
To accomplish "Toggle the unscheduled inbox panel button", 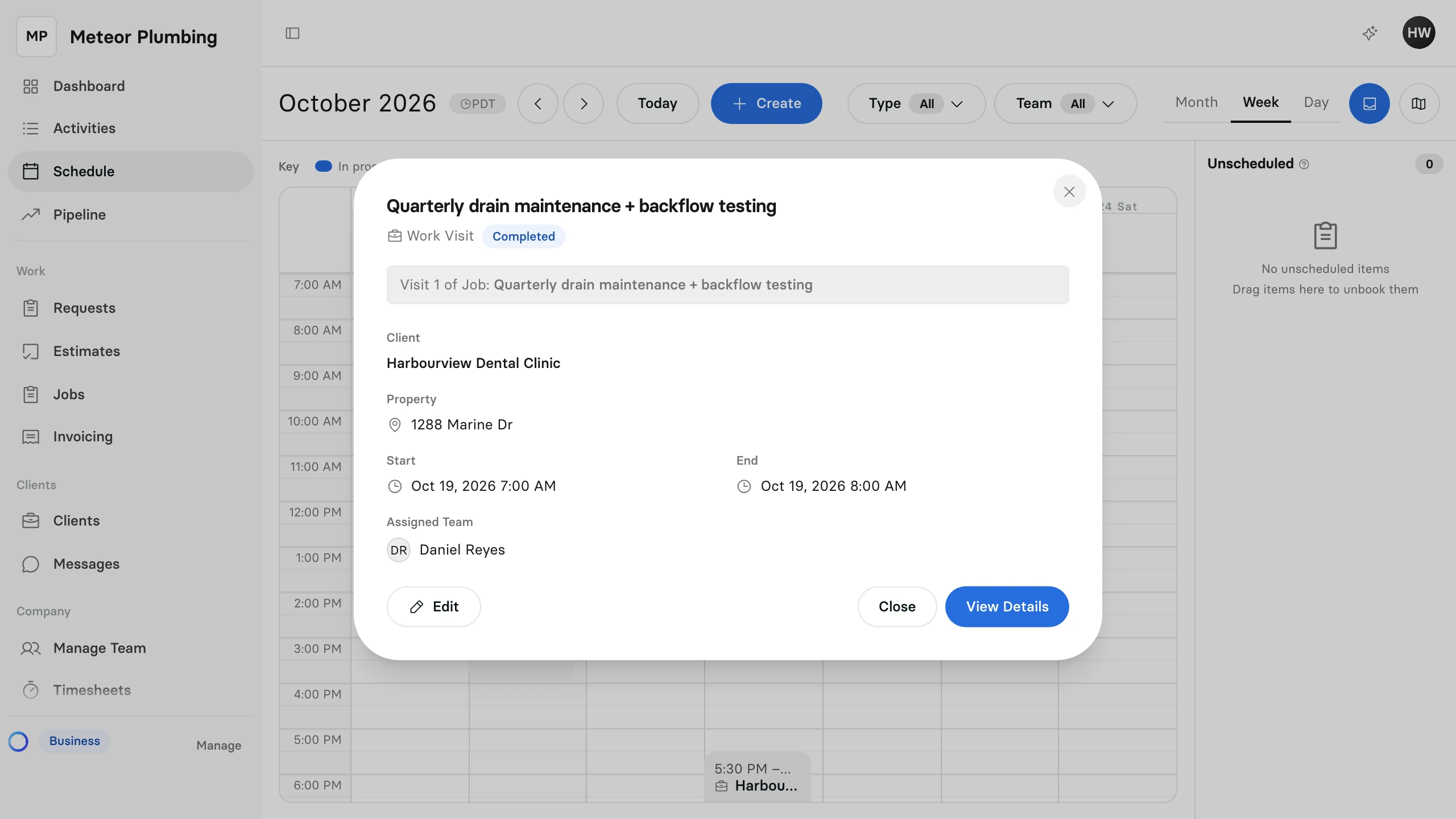I will [1369, 104].
